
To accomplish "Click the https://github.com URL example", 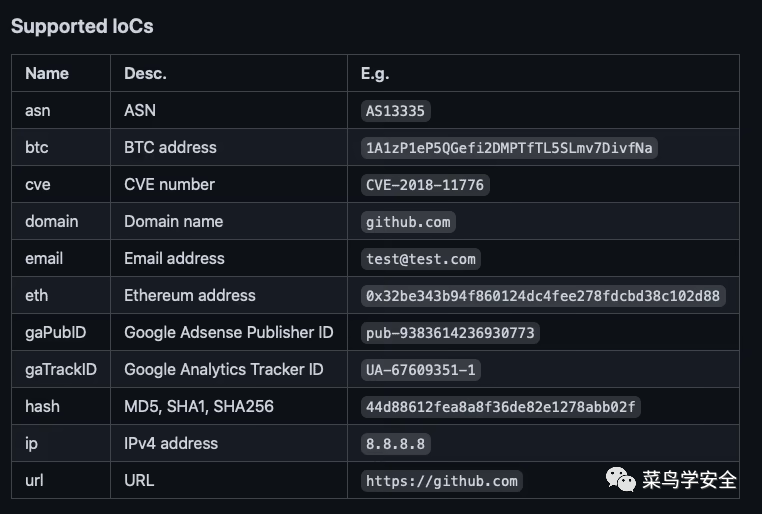I will pyautogui.click(x=441, y=481).
